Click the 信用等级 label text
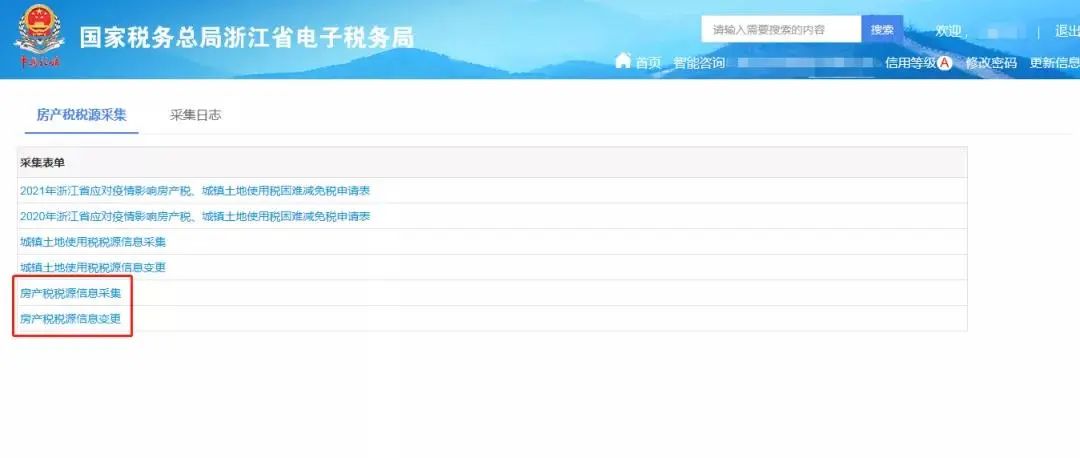1080x458 pixels. (x=911, y=63)
